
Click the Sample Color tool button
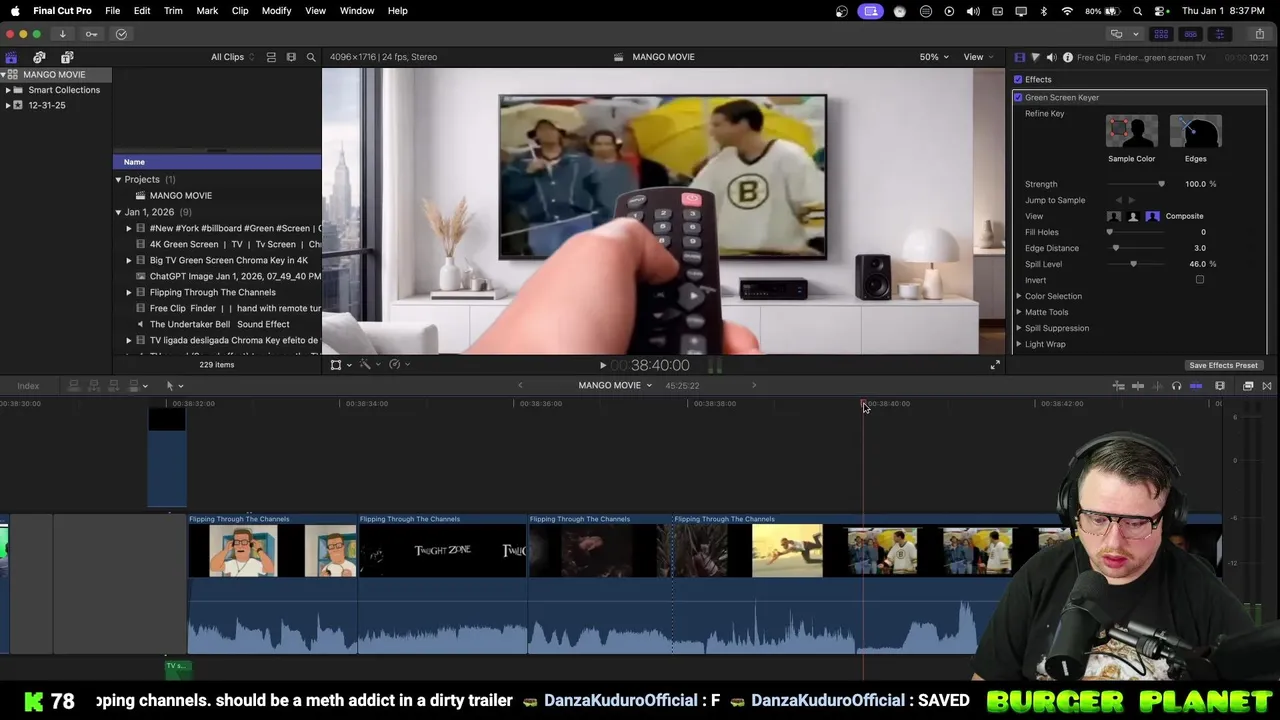point(1131,132)
